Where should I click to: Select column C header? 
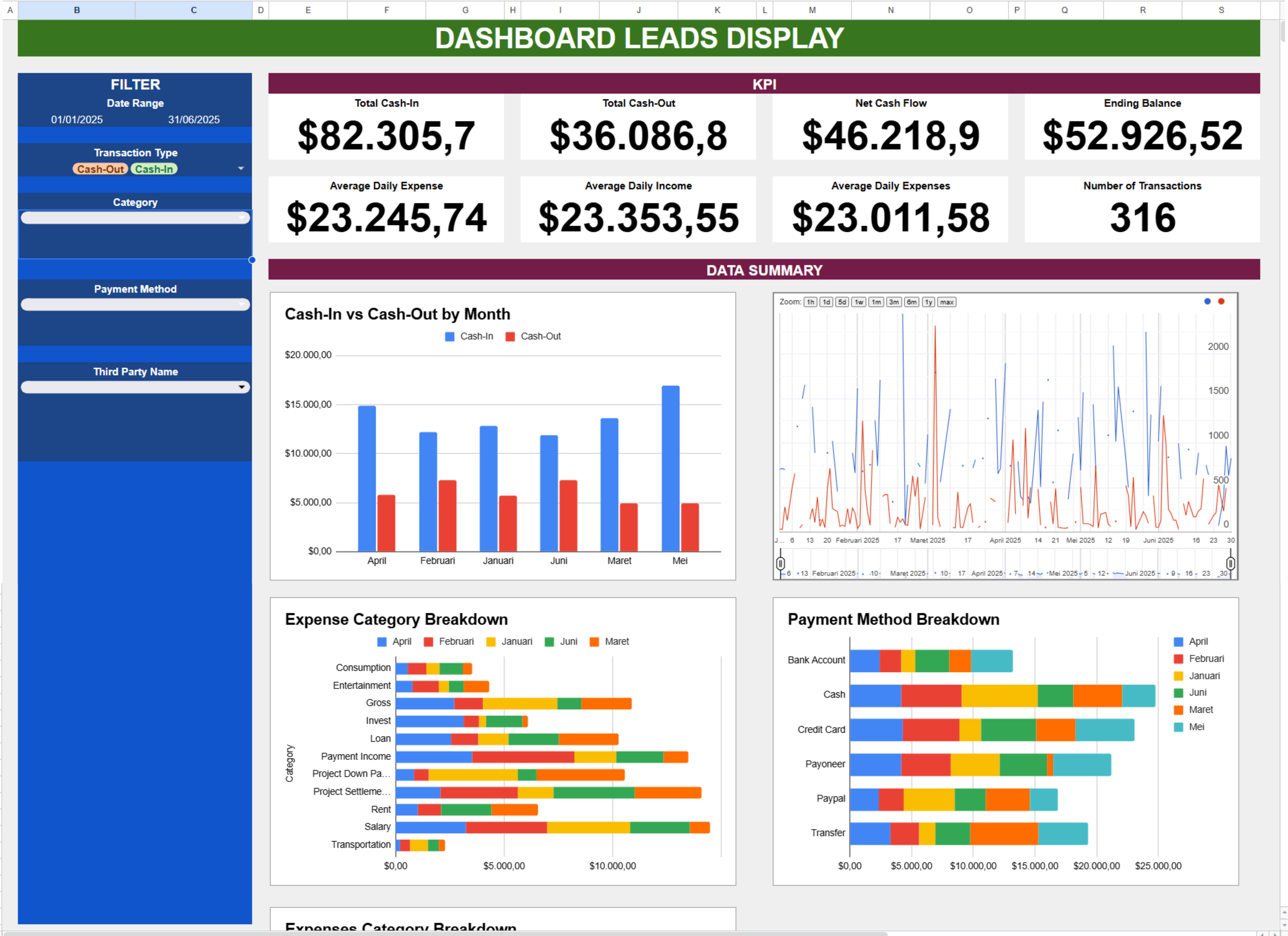194,10
